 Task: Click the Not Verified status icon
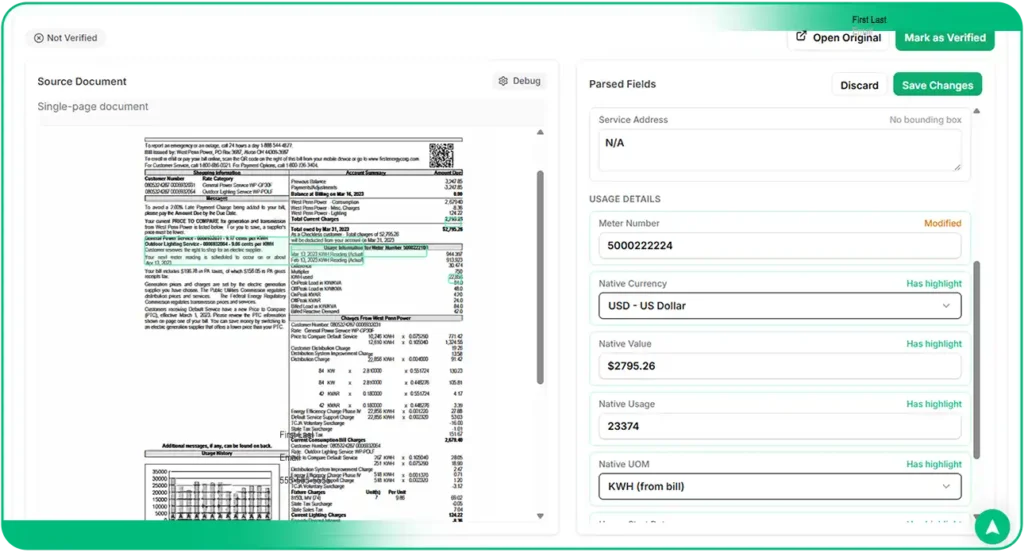pos(39,38)
